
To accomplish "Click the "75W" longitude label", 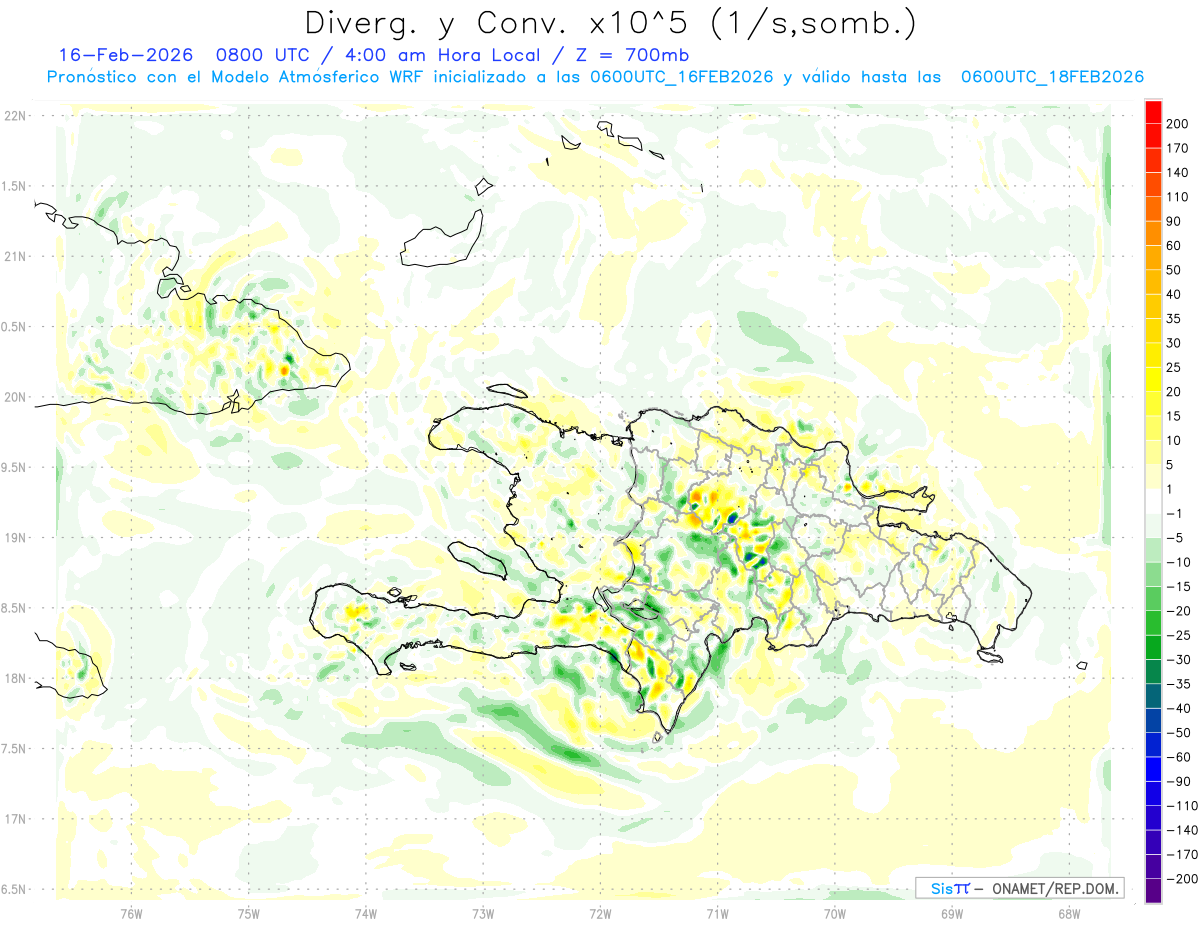I will pyautogui.click(x=249, y=914).
